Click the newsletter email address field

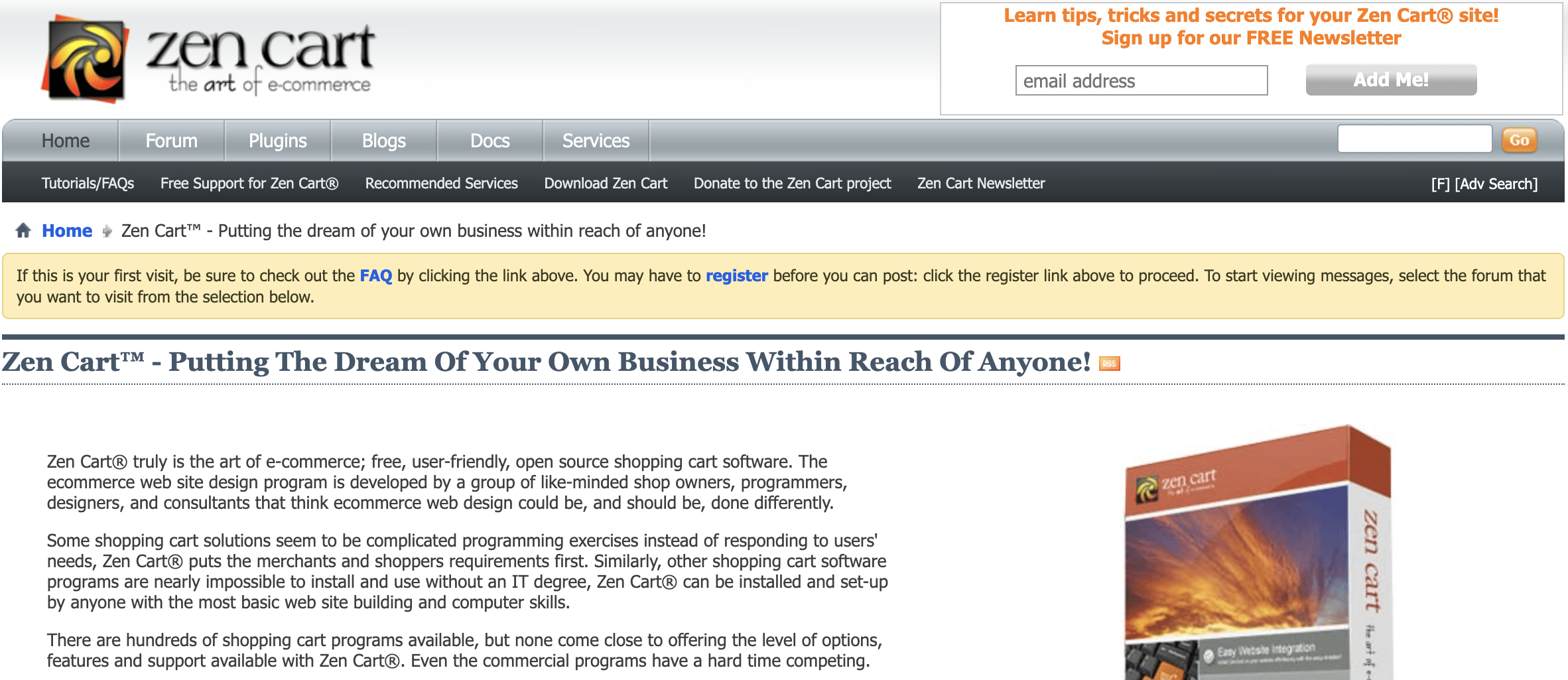tap(1141, 80)
